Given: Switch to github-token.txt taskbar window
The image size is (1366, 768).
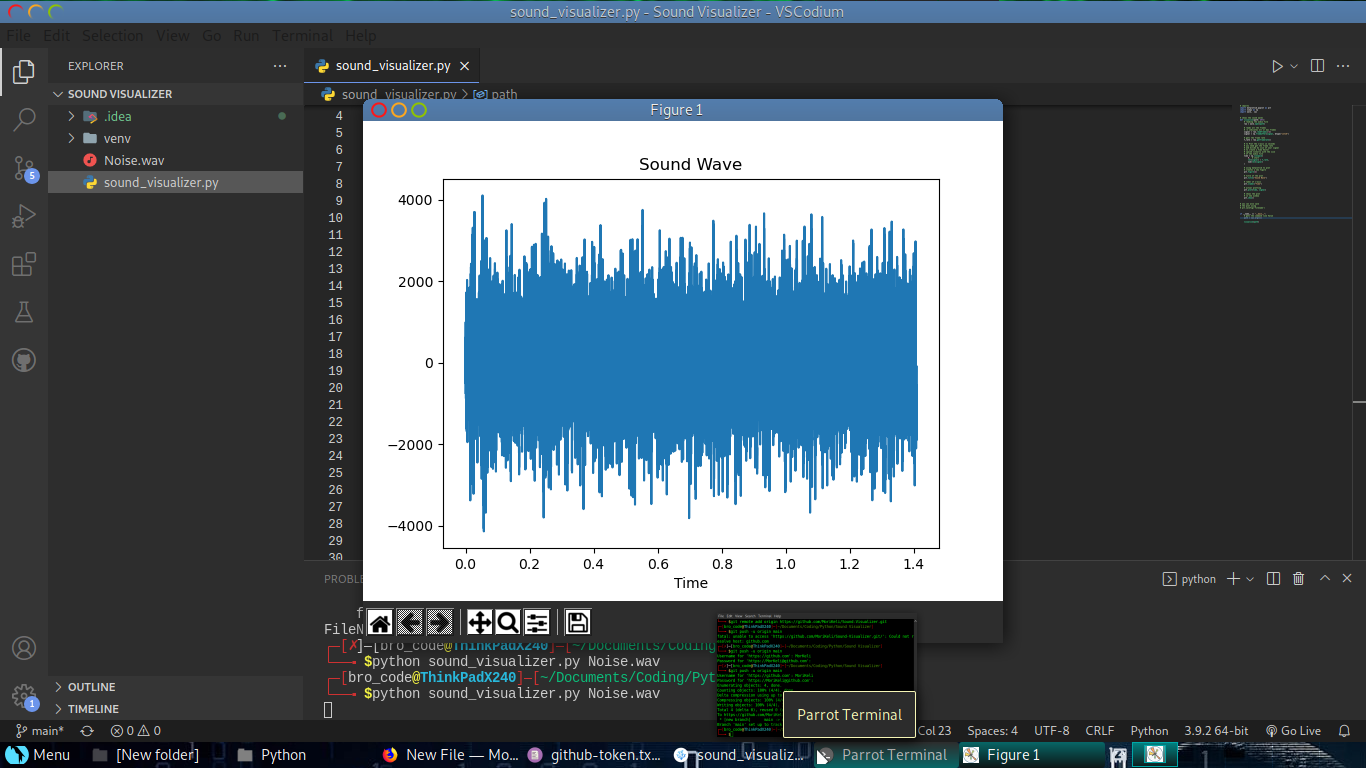Looking at the screenshot, I should (x=594, y=755).
